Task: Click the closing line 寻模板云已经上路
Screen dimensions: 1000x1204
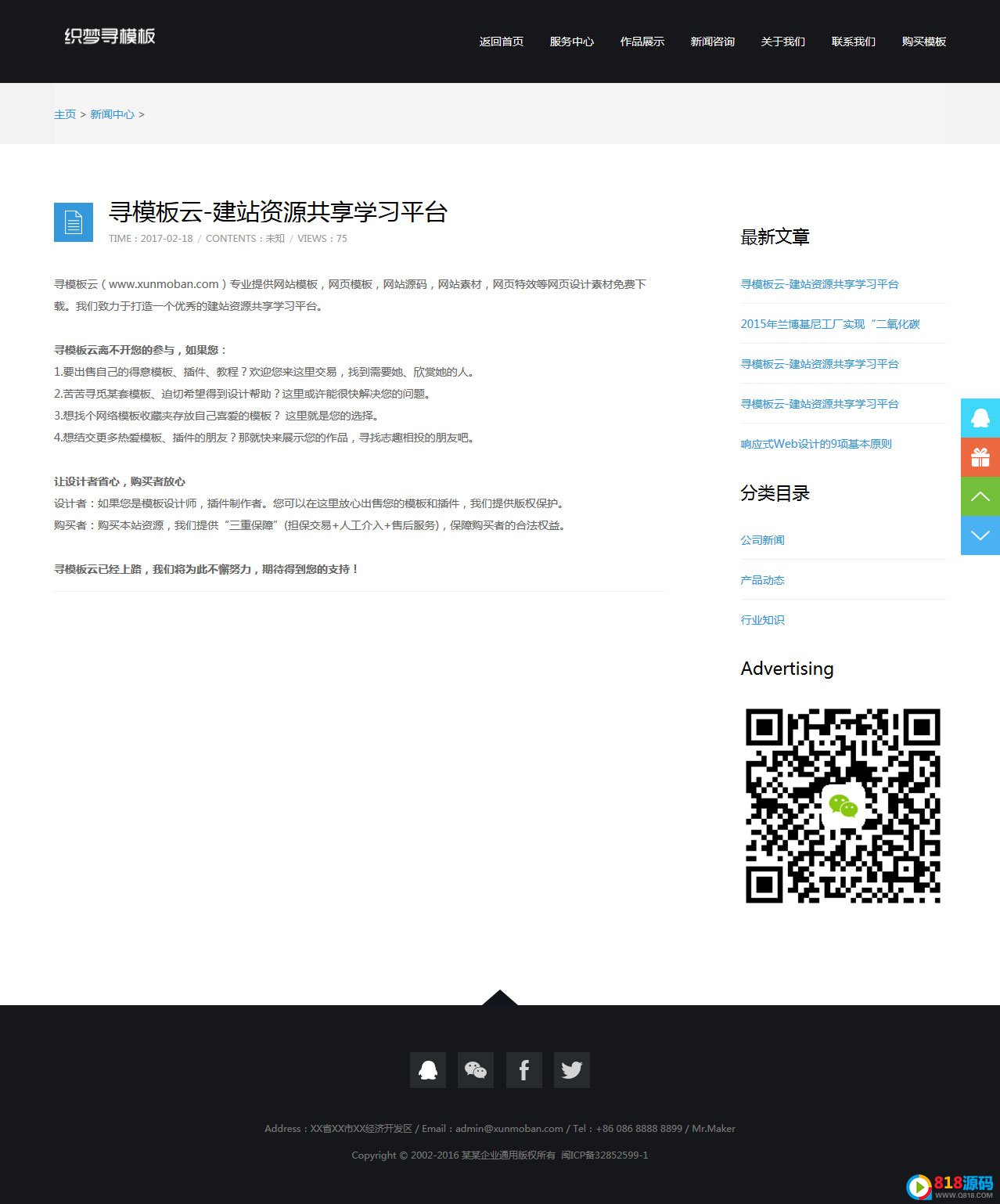Action: [x=206, y=569]
